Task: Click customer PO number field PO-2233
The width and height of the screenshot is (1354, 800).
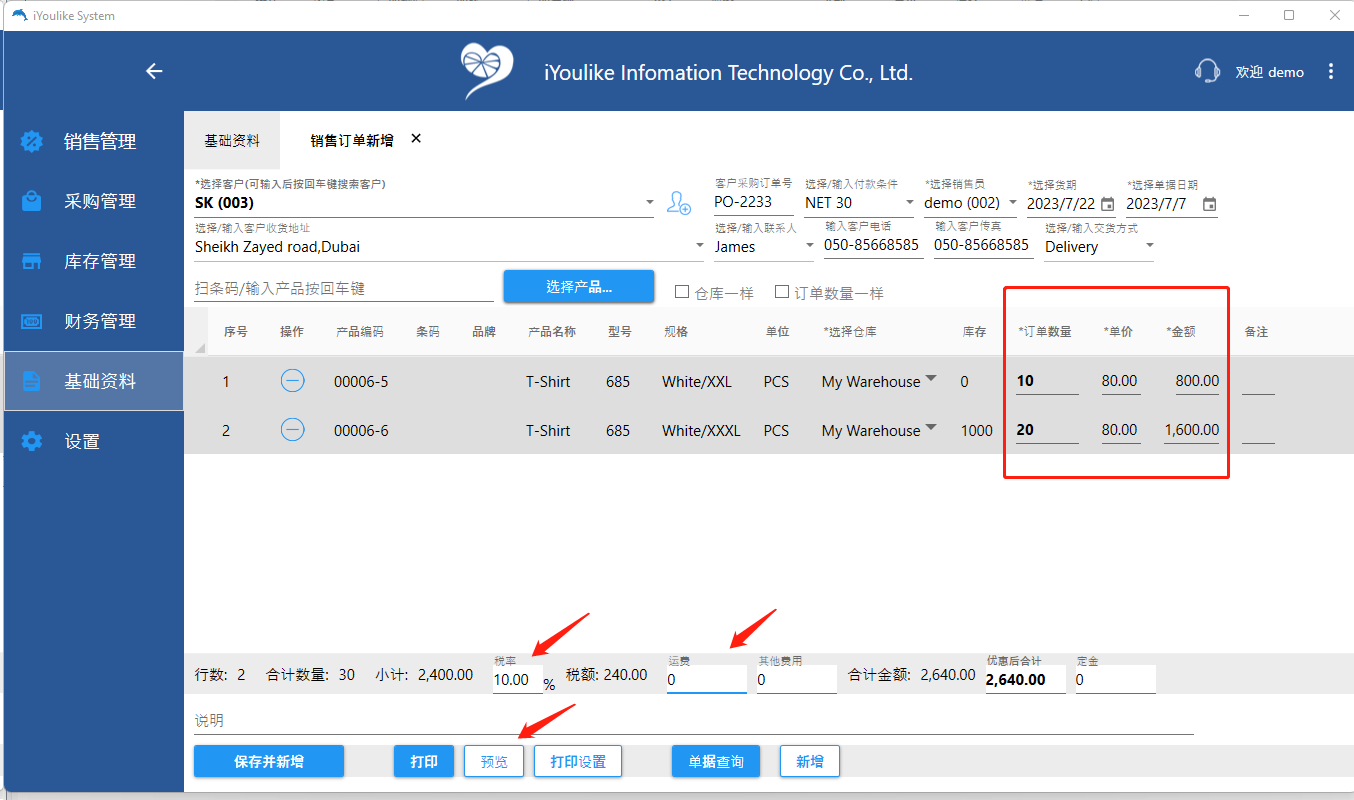Action: [x=754, y=202]
